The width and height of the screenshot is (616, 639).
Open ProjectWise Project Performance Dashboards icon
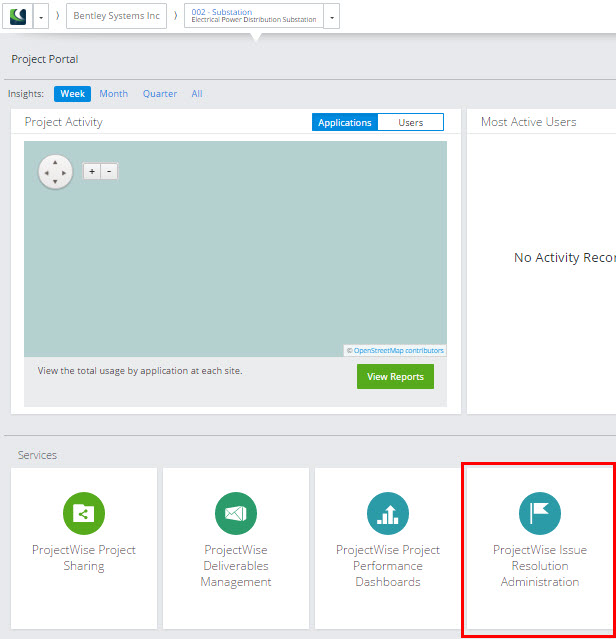pyautogui.click(x=388, y=513)
